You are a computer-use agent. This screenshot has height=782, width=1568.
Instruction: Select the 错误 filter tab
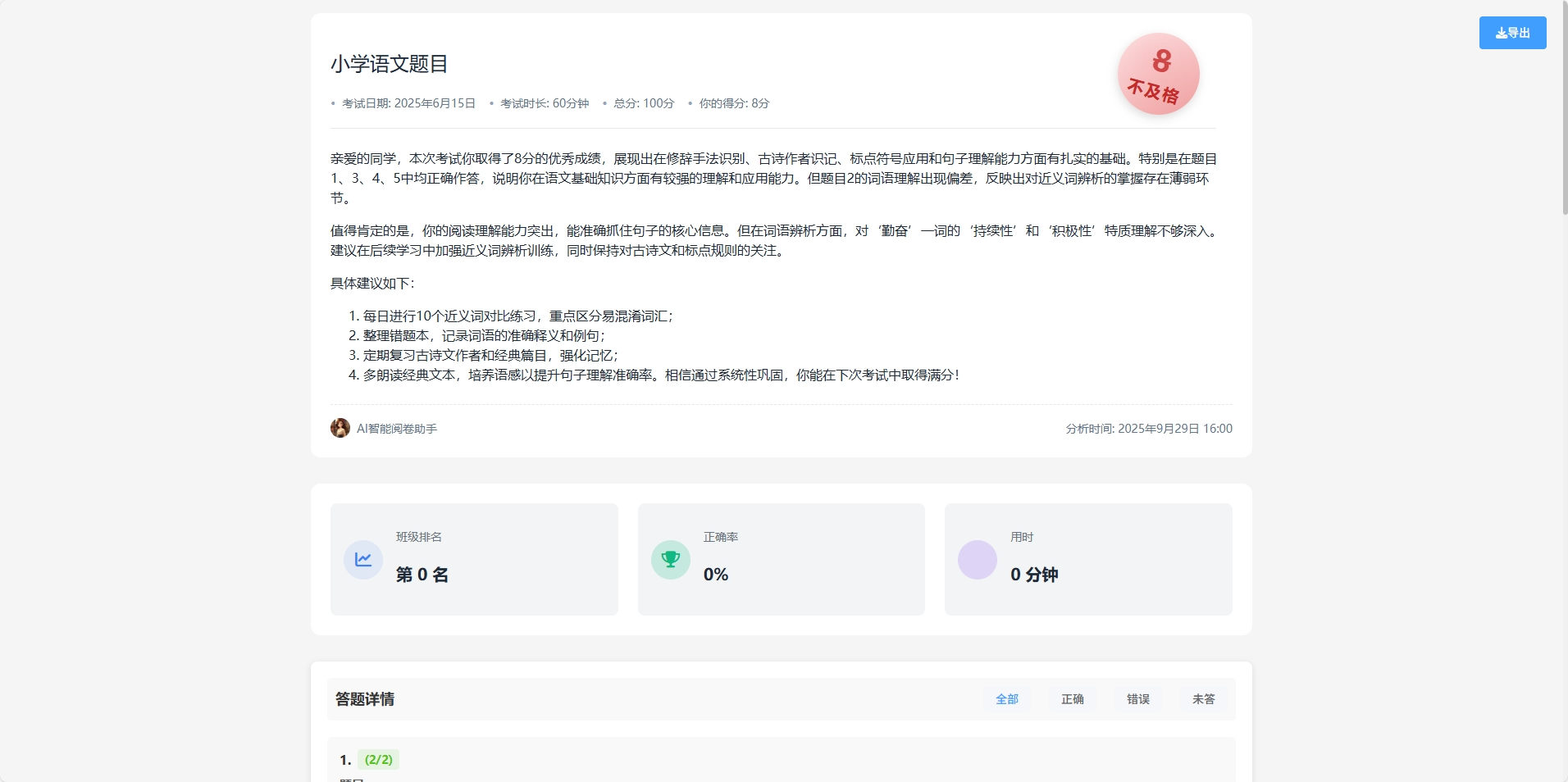click(1138, 699)
